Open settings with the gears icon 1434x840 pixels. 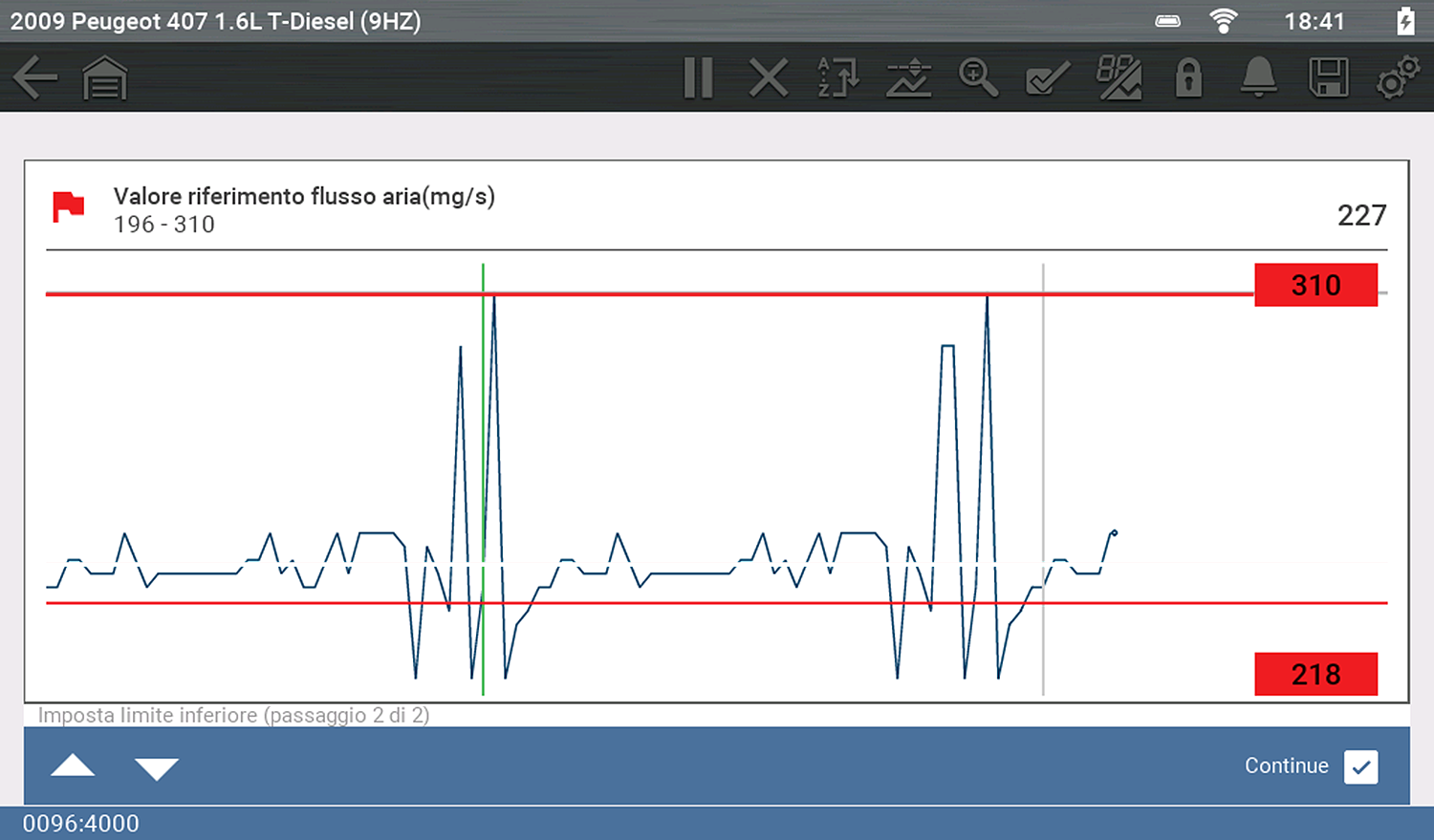coord(1398,78)
